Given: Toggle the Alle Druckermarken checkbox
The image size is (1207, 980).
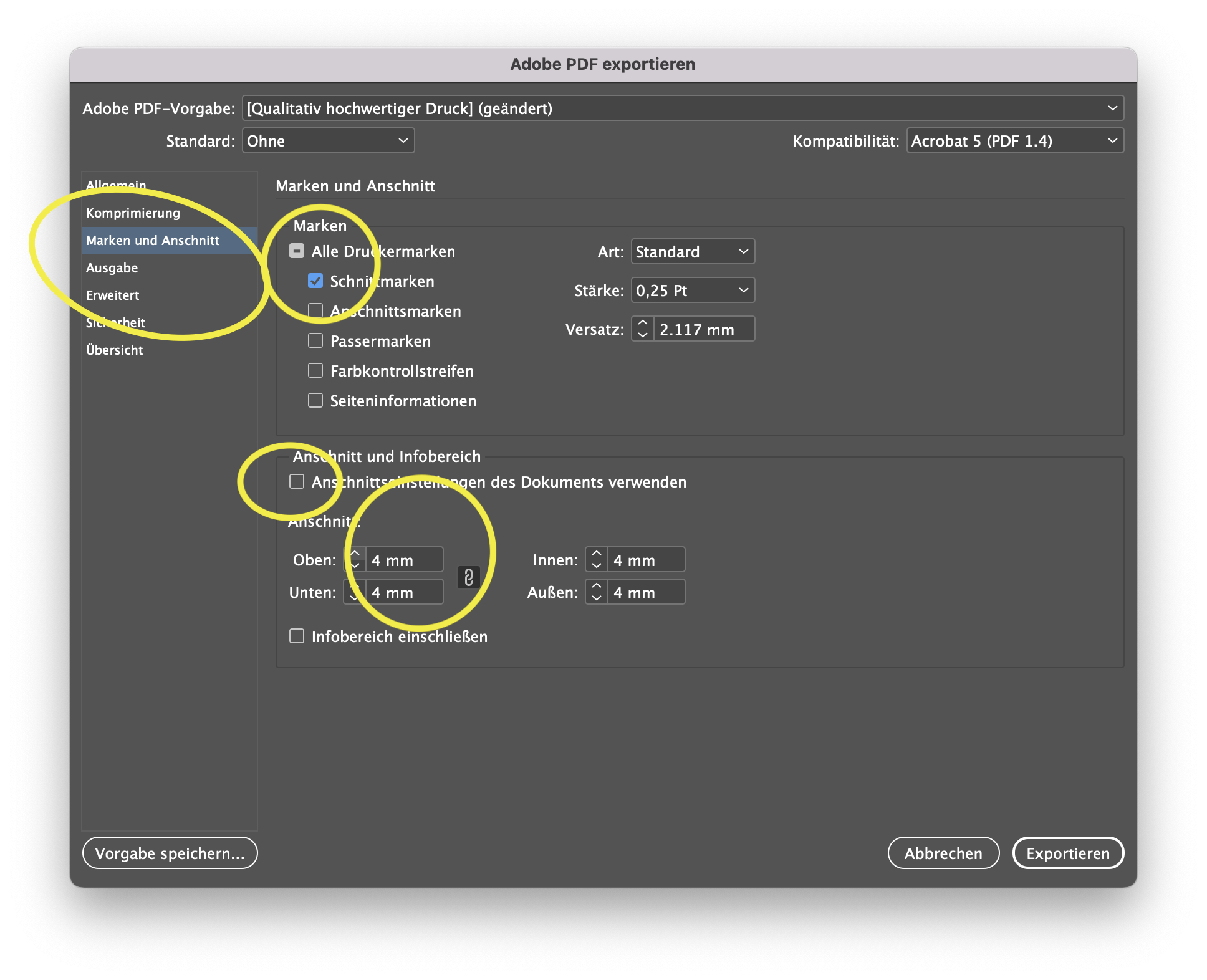Looking at the screenshot, I should click(x=297, y=251).
